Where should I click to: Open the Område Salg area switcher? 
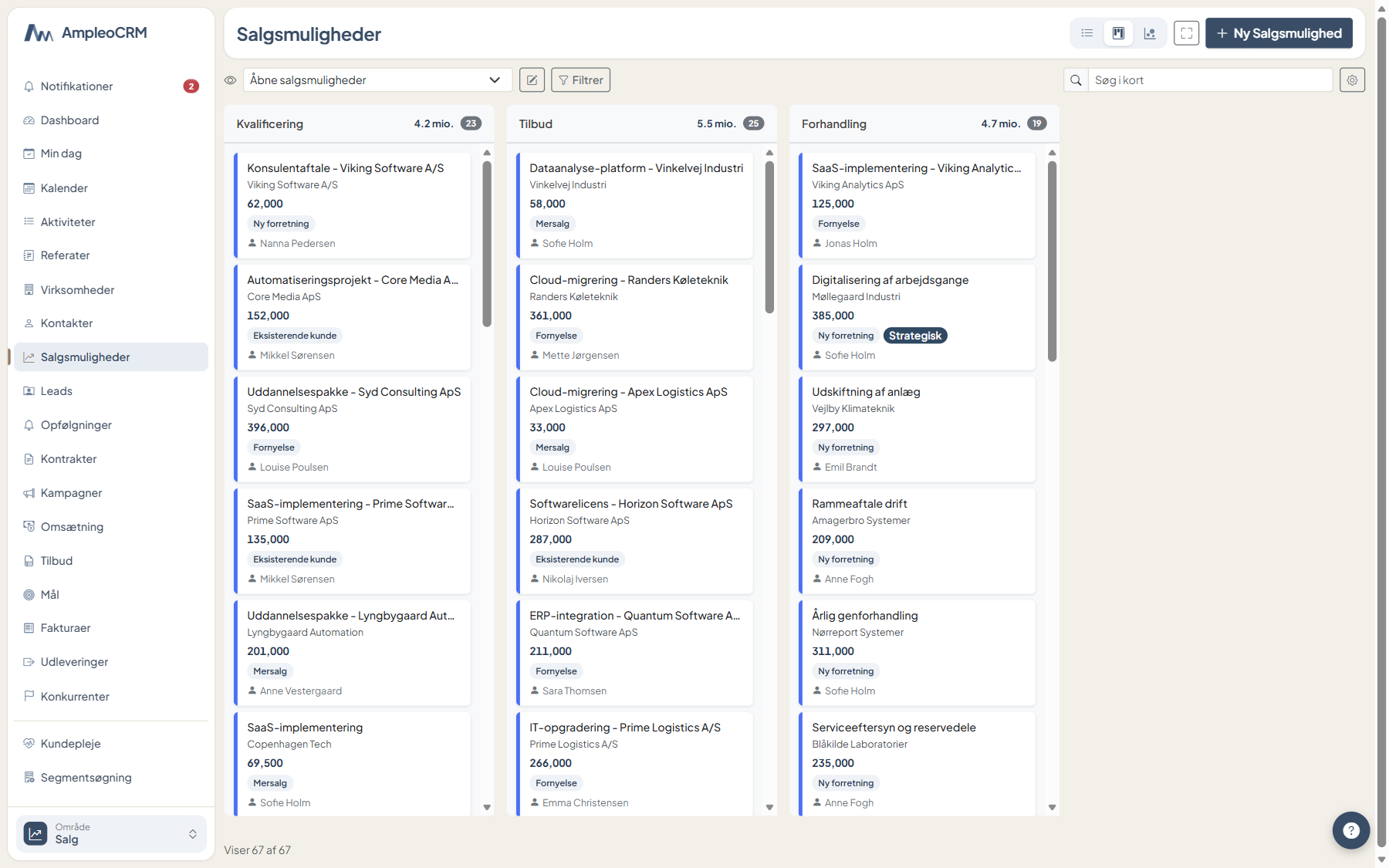tap(111, 834)
